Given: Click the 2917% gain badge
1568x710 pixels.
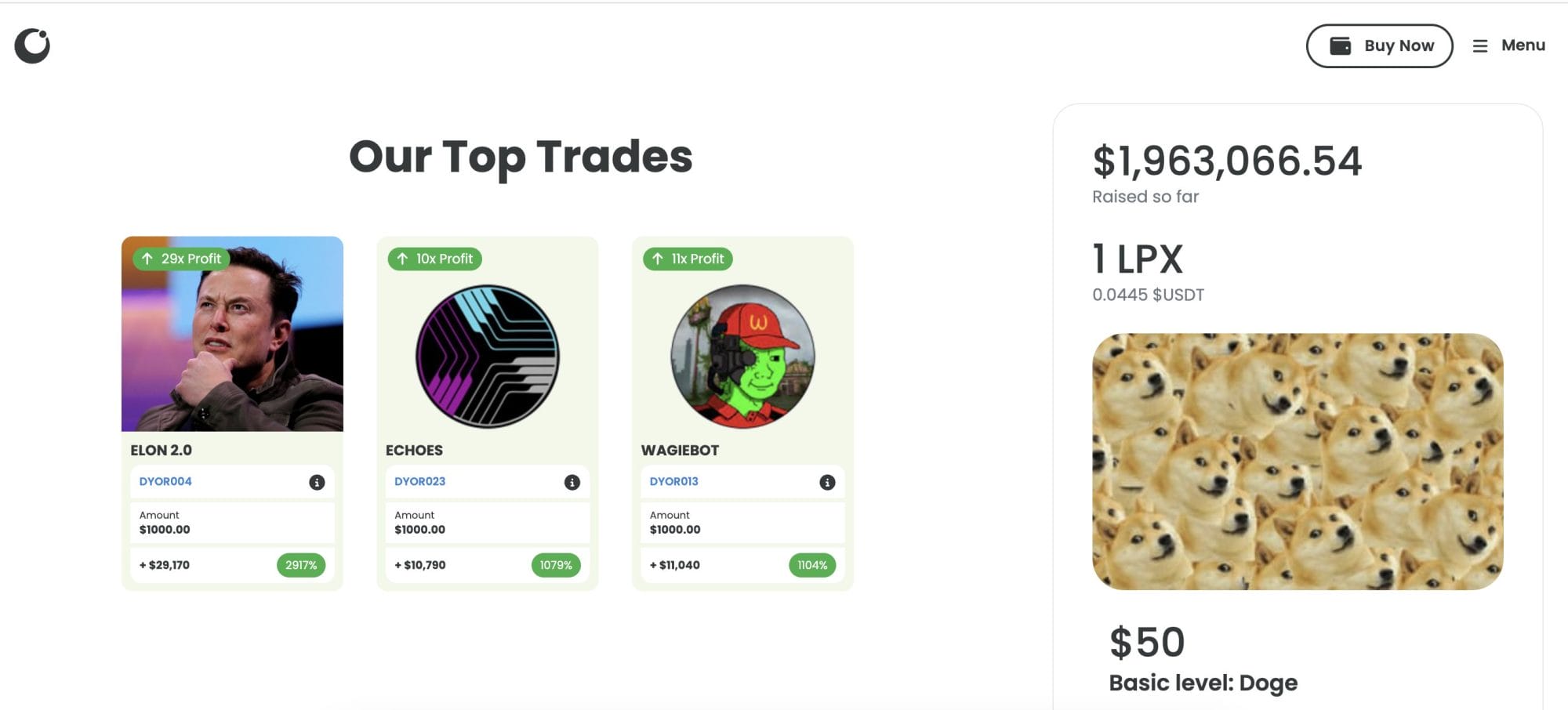Looking at the screenshot, I should pos(303,564).
